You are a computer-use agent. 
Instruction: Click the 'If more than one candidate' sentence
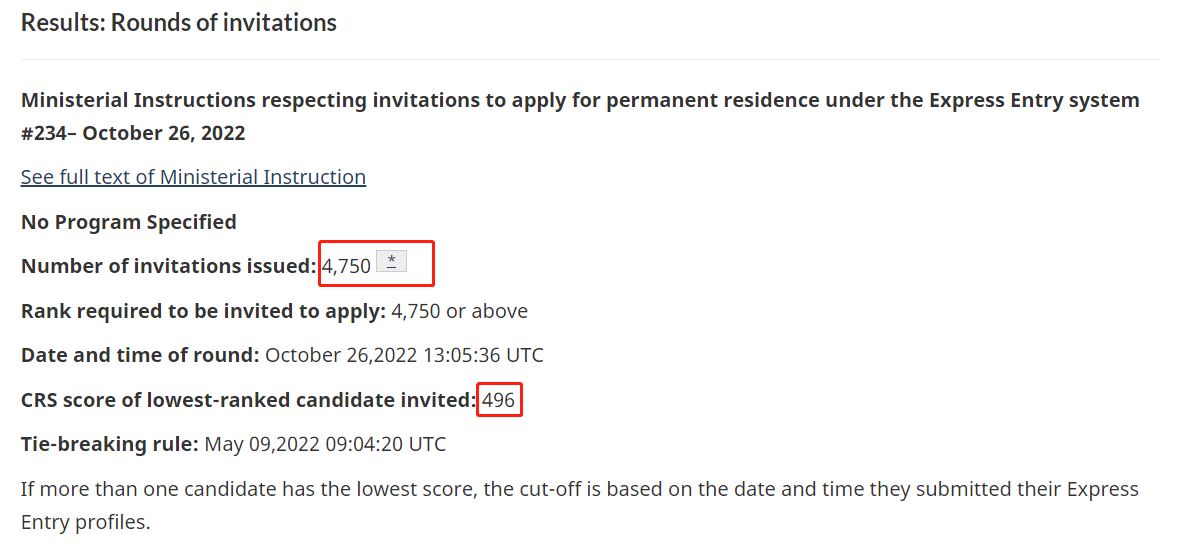(580, 489)
